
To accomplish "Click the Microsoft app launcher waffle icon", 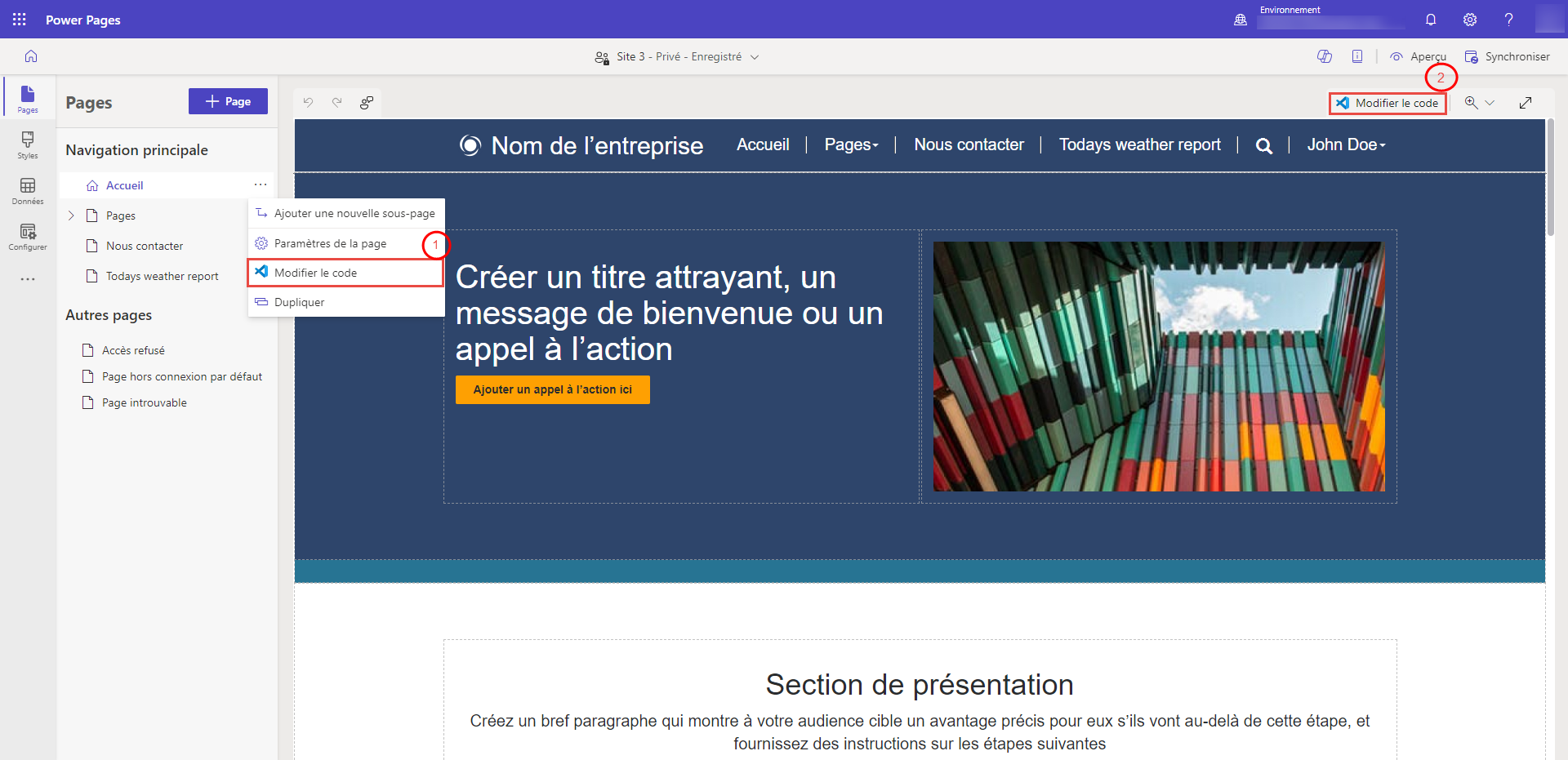I will 18,19.
